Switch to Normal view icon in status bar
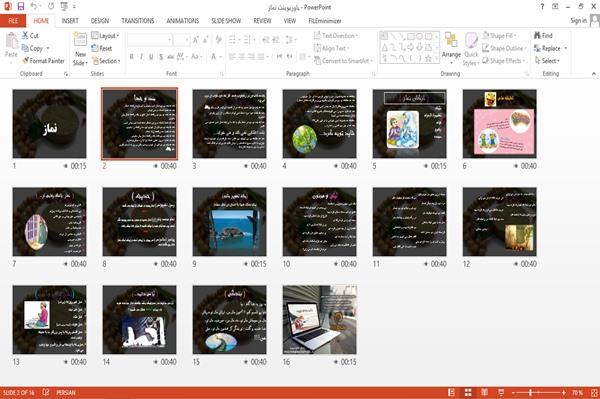The image size is (600, 399). (452, 392)
